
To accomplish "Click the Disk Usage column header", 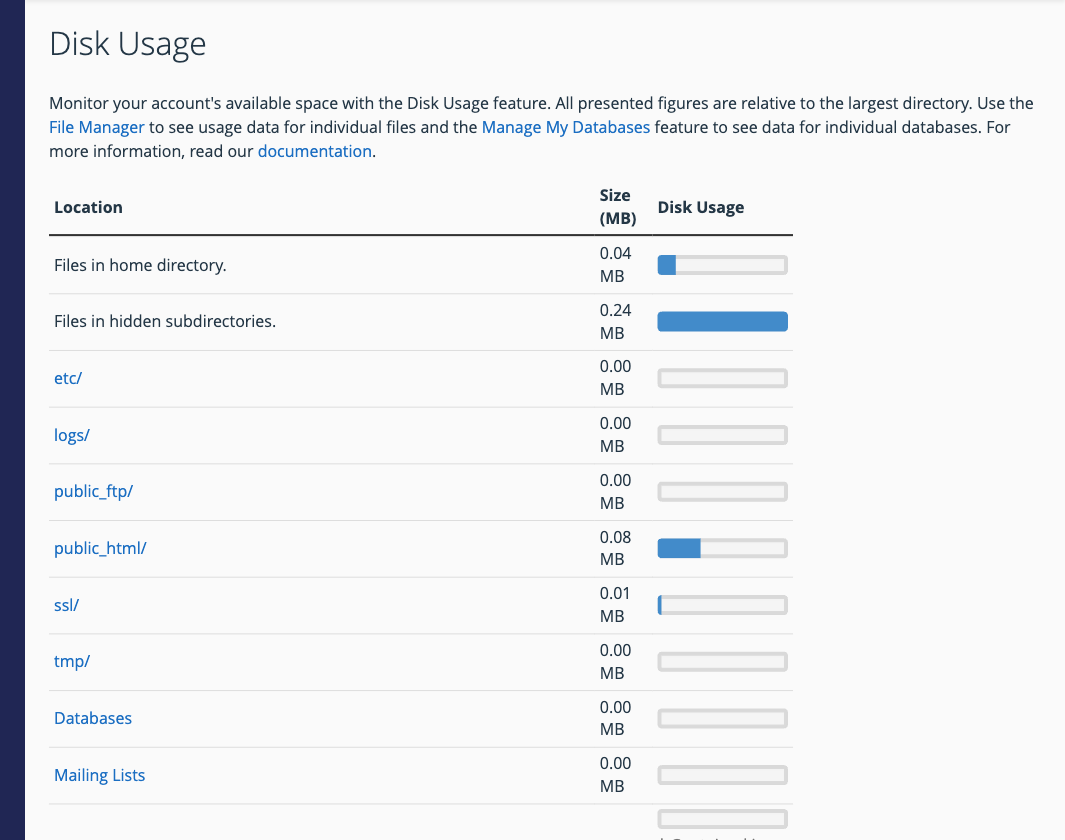I will coord(701,208).
